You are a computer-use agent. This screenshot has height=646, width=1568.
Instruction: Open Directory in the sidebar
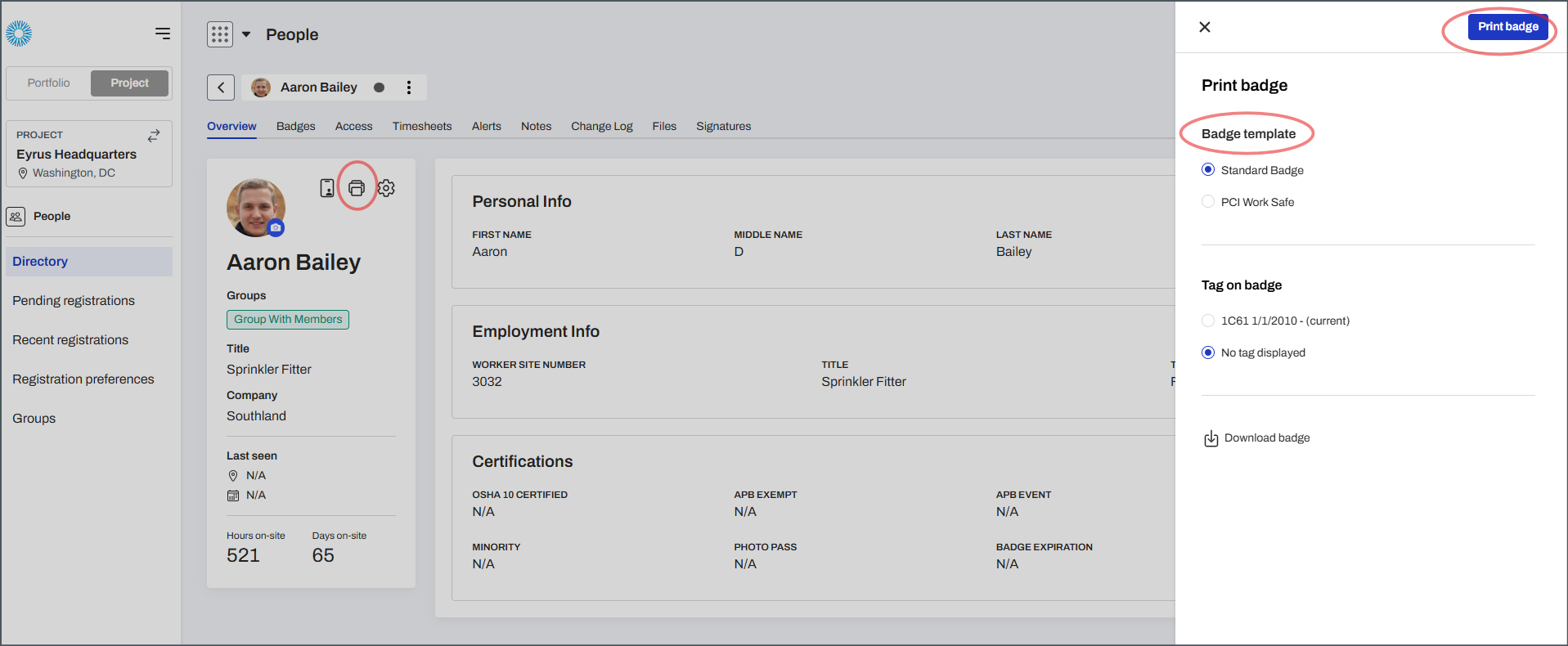coord(89,262)
